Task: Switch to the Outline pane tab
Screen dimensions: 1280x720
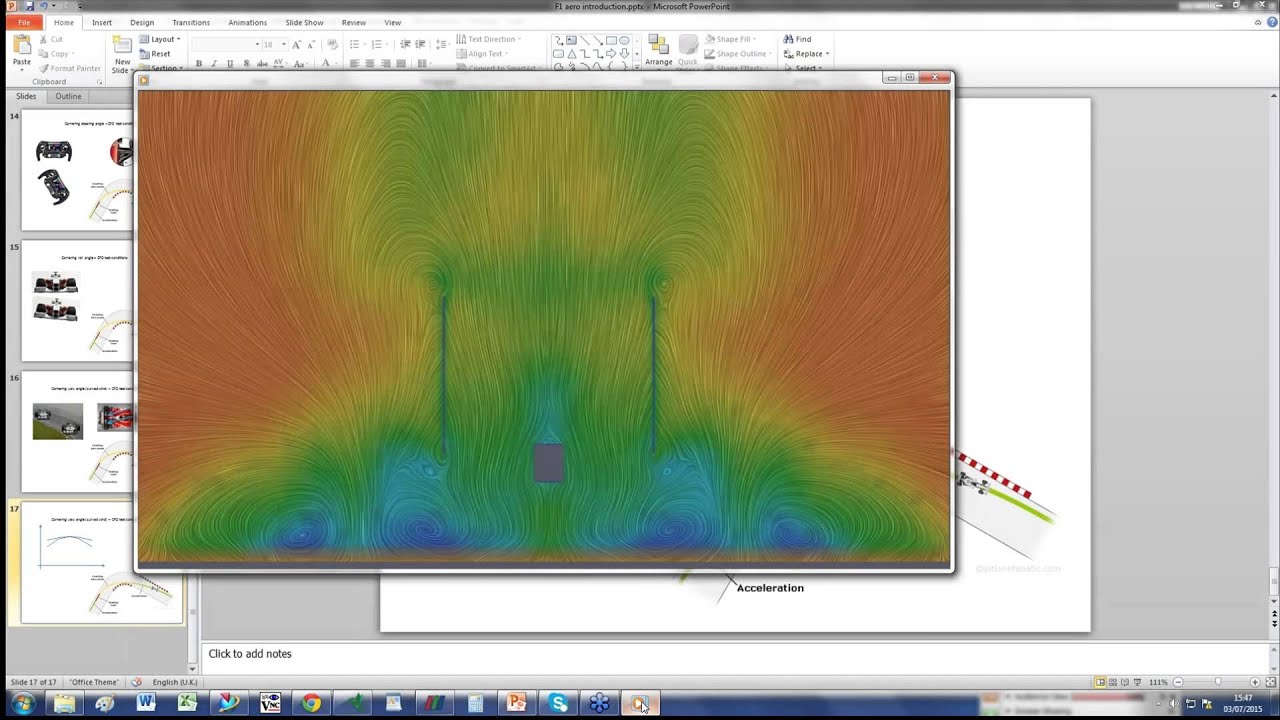Action: coord(68,96)
